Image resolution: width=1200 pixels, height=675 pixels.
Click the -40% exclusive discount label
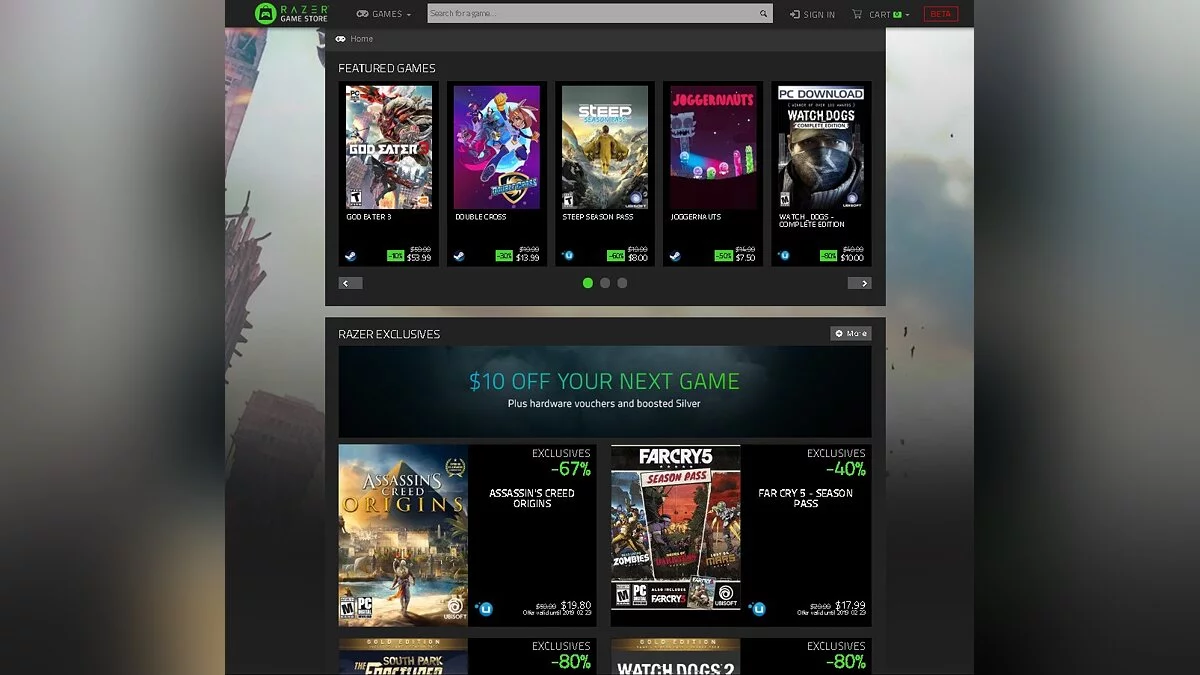(x=846, y=469)
